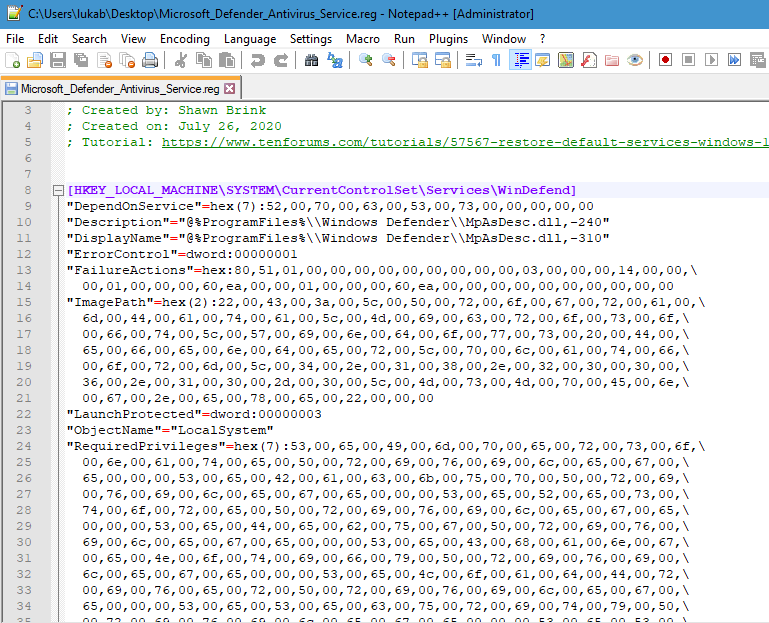The width and height of the screenshot is (769, 623).
Task: Open the ? help menu
Action: pyautogui.click(x=542, y=39)
